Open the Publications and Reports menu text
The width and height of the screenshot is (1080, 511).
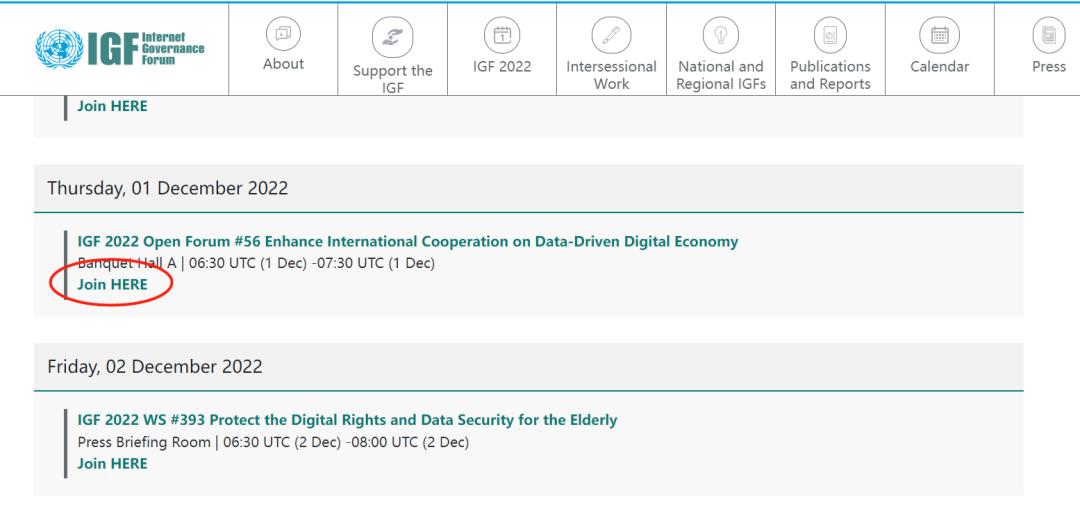click(x=830, y=75)
